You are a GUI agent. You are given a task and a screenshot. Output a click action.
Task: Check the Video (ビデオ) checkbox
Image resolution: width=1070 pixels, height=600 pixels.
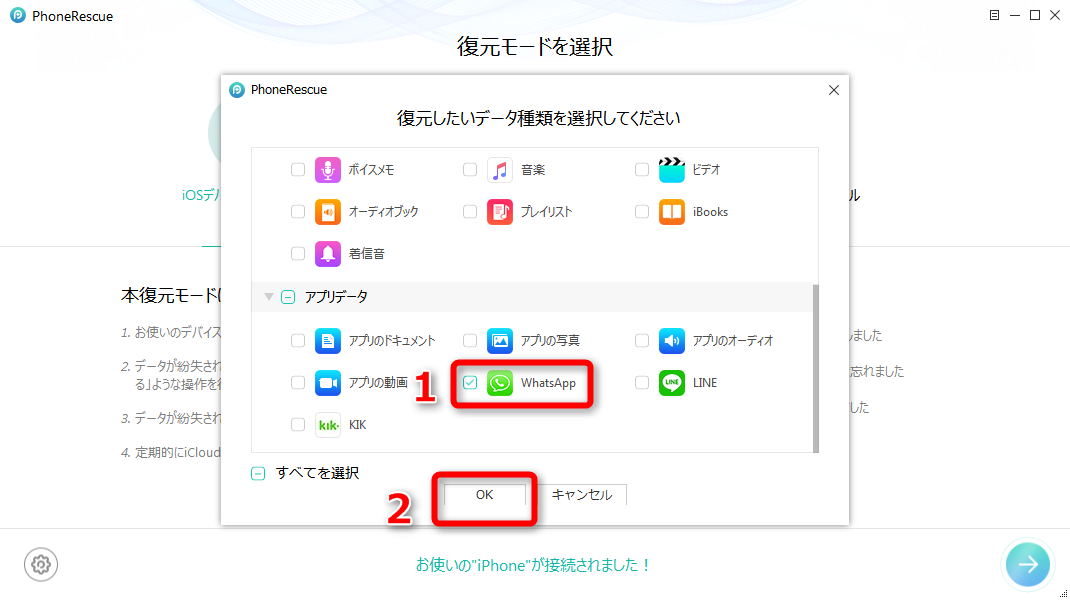[x=641, y=169]
